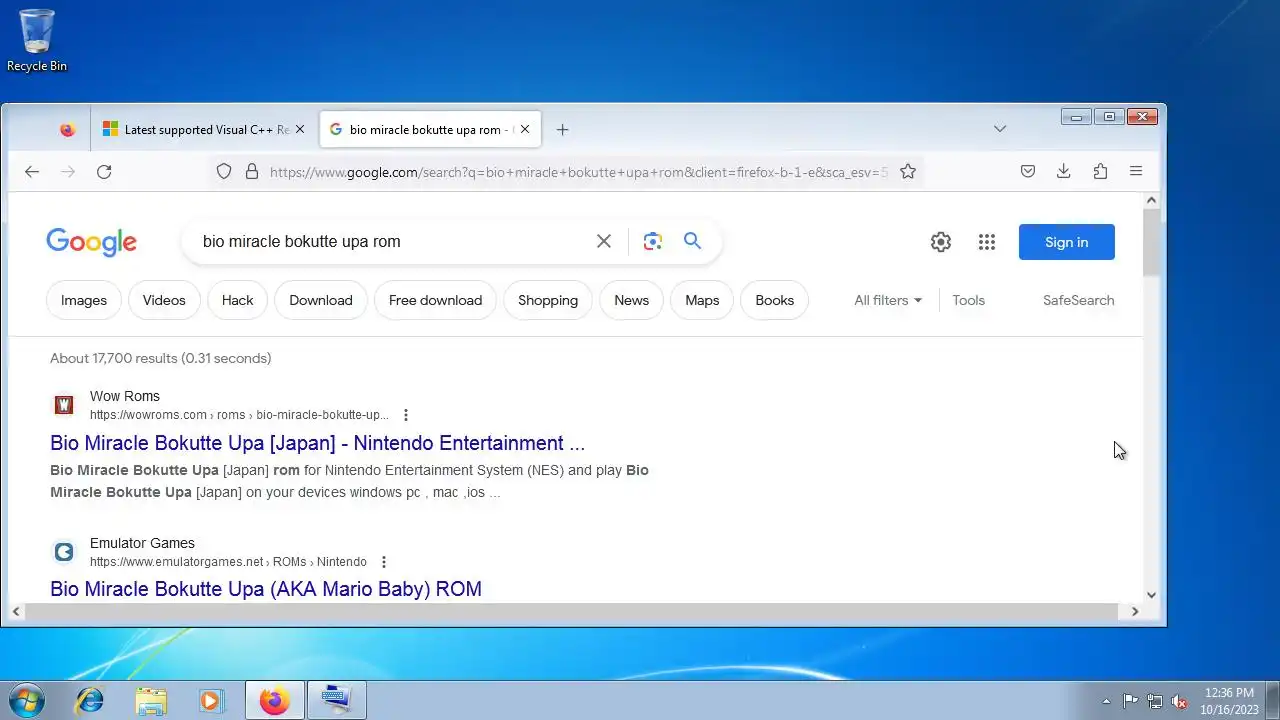Open the tracking protection shield icon
The width and height of the screenshot is (1280, 720).
point(224,172)
